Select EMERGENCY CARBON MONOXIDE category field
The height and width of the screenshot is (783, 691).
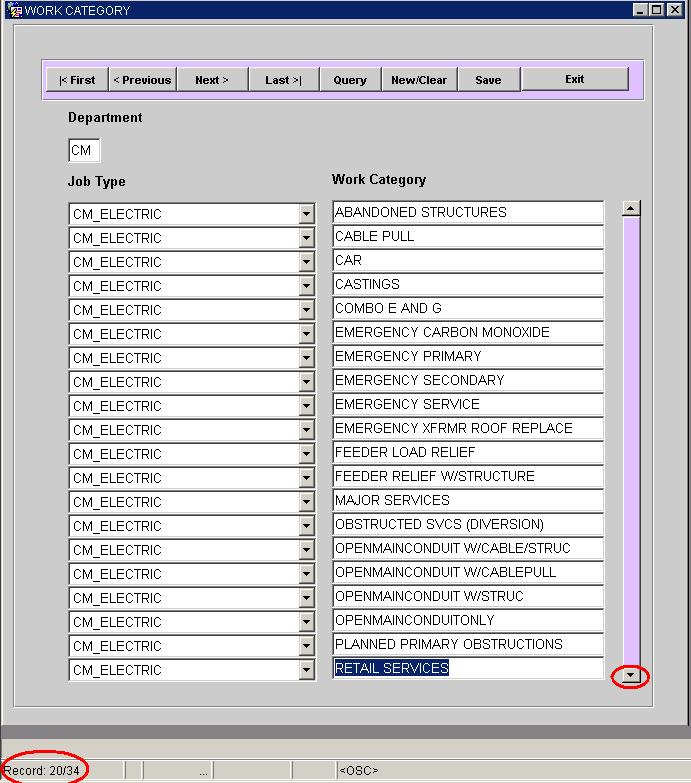click(468, 332)
